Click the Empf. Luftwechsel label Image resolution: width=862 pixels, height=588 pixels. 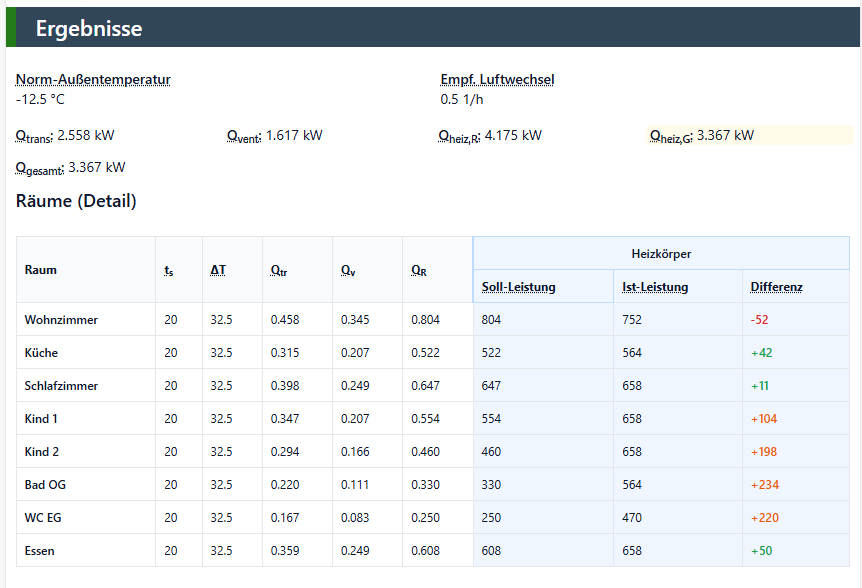click(x=497, y=80)
